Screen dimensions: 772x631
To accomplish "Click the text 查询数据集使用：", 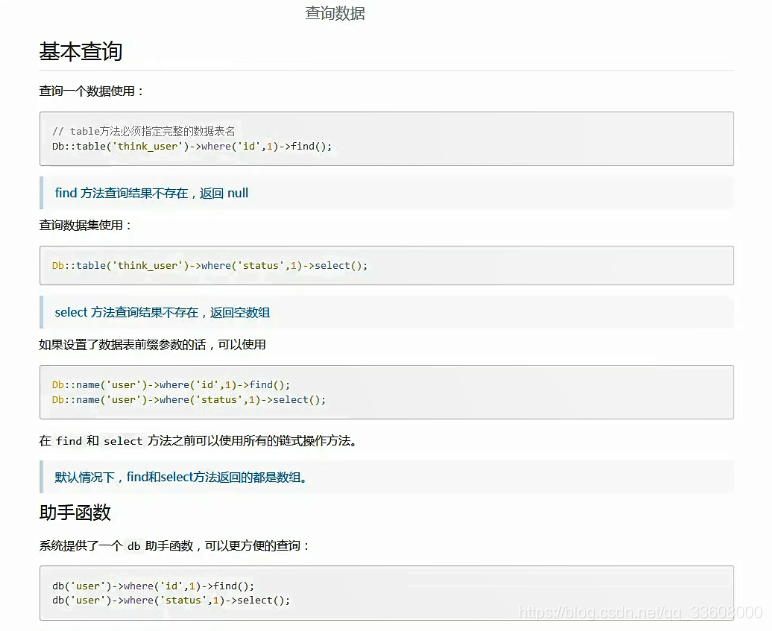I will point(86,225).
